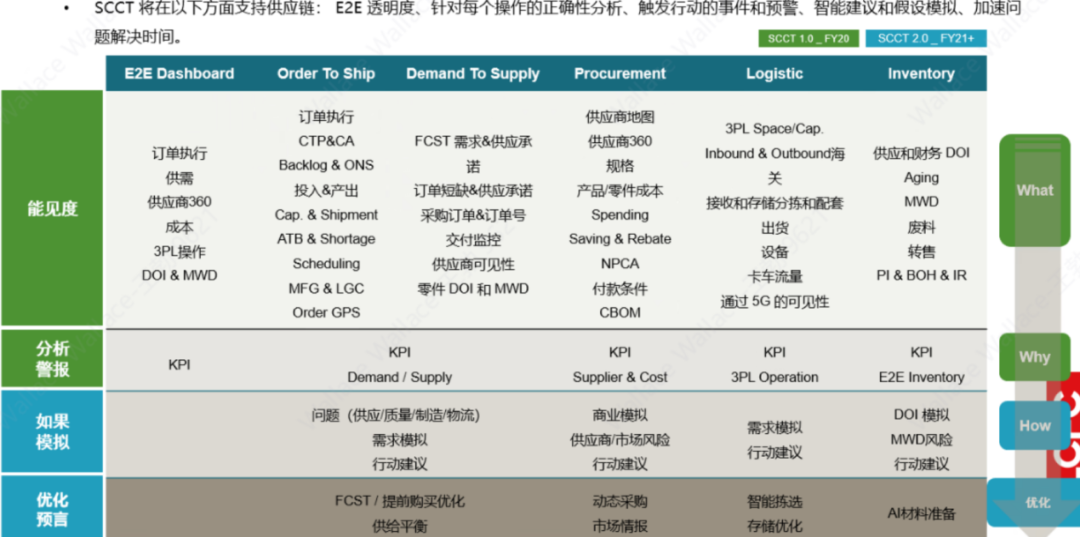The width and height of the screenshot is (1080, 537).
Task: Click 废料 in Inventory column
Action: [921, 227]
